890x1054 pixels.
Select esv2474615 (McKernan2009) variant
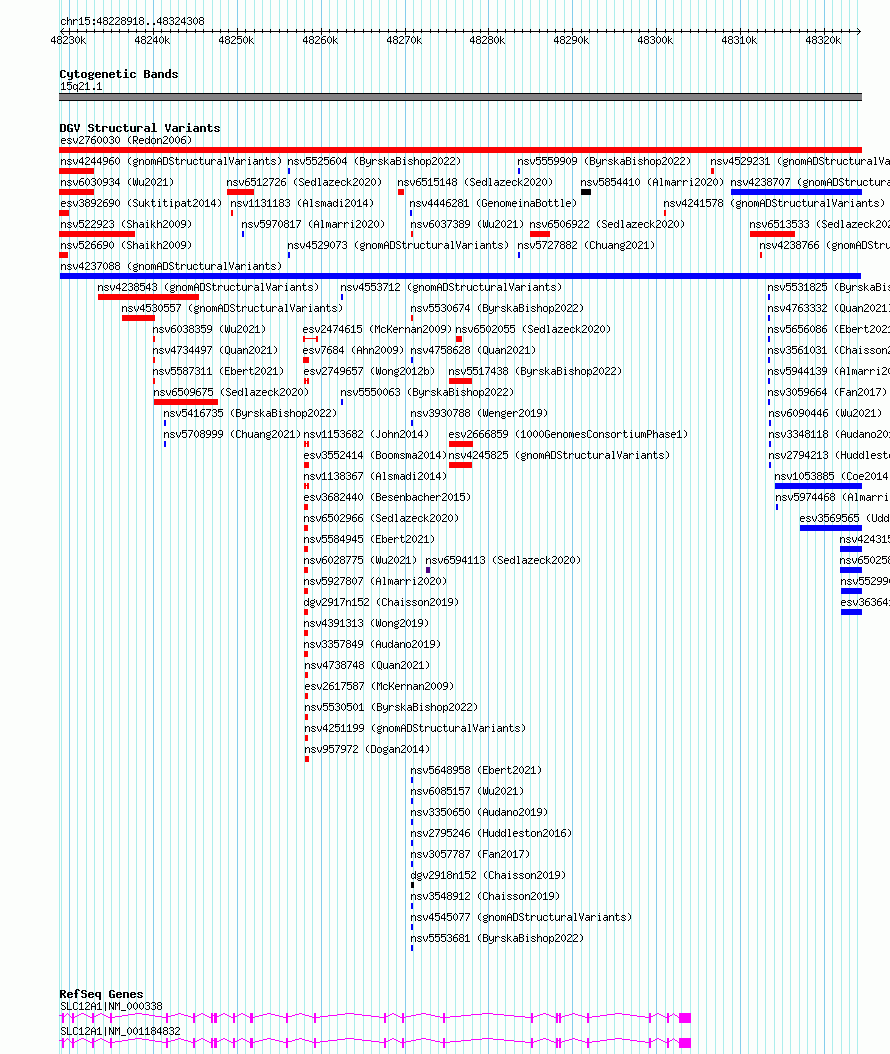(377, 329)
